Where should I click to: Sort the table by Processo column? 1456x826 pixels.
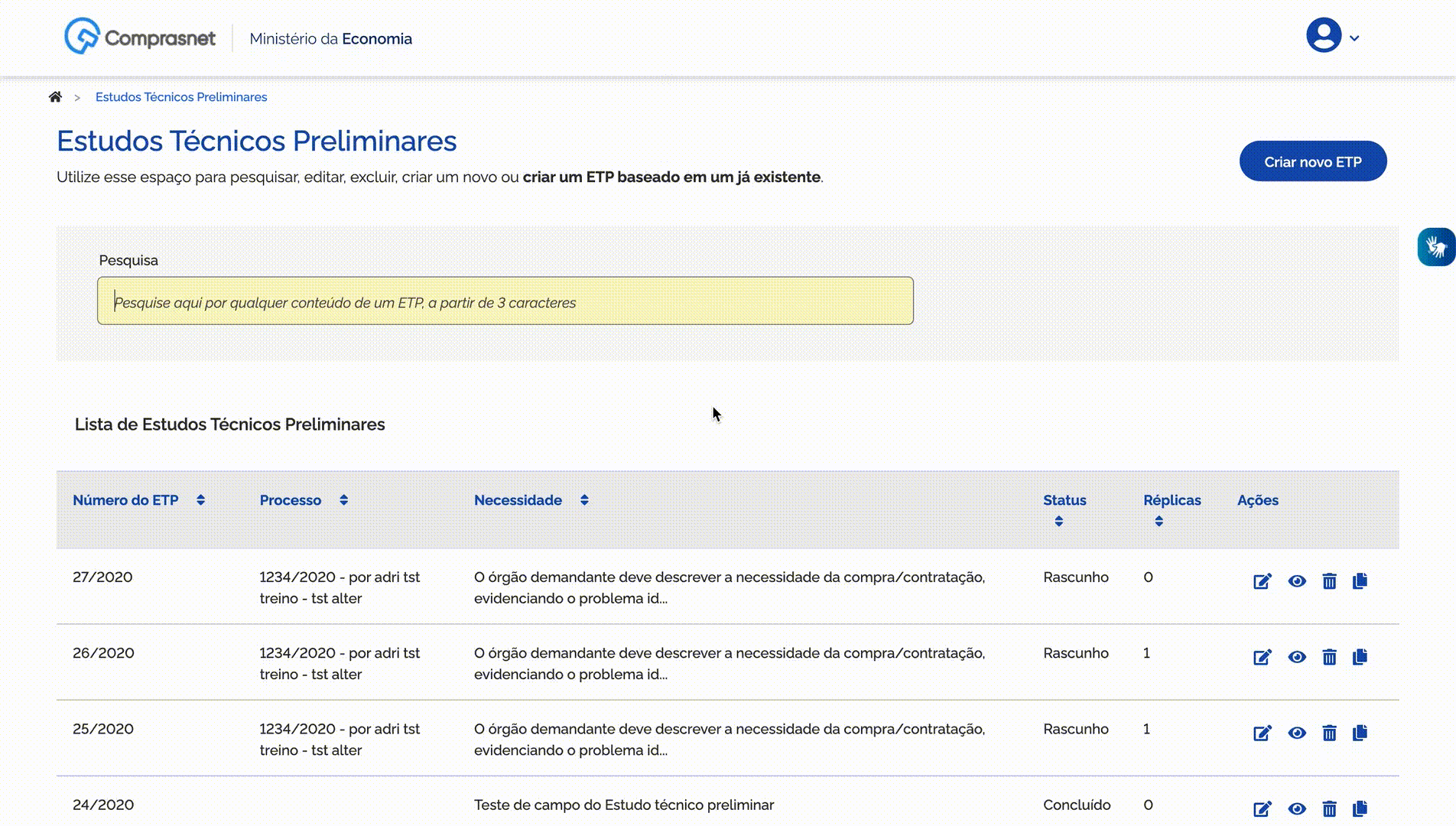pyautogui.click(x=343, y=500)
